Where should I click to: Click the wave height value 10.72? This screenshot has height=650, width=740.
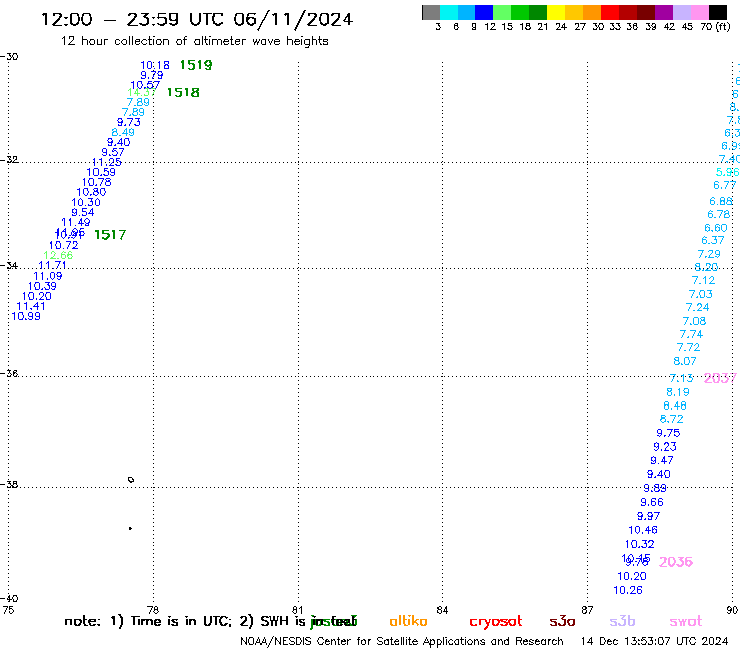coord(63,245)
